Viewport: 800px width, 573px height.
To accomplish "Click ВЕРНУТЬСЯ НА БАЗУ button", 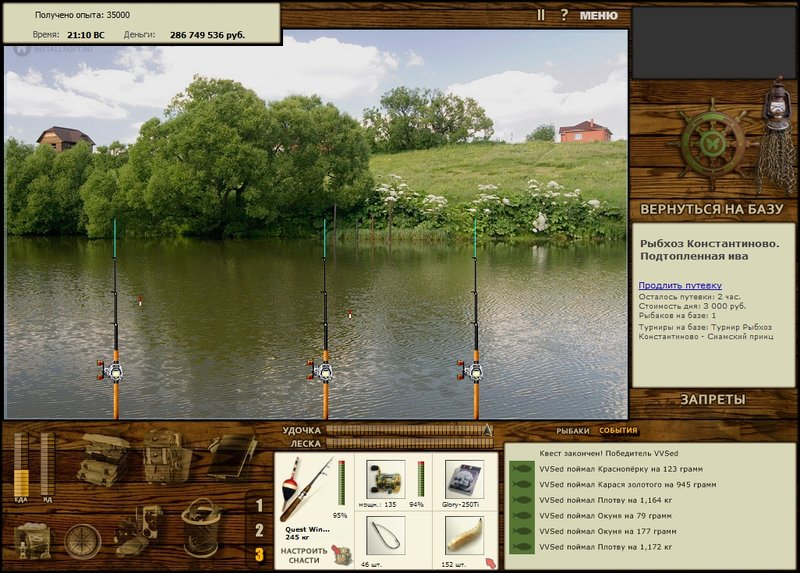I will (x=711, y=209).
